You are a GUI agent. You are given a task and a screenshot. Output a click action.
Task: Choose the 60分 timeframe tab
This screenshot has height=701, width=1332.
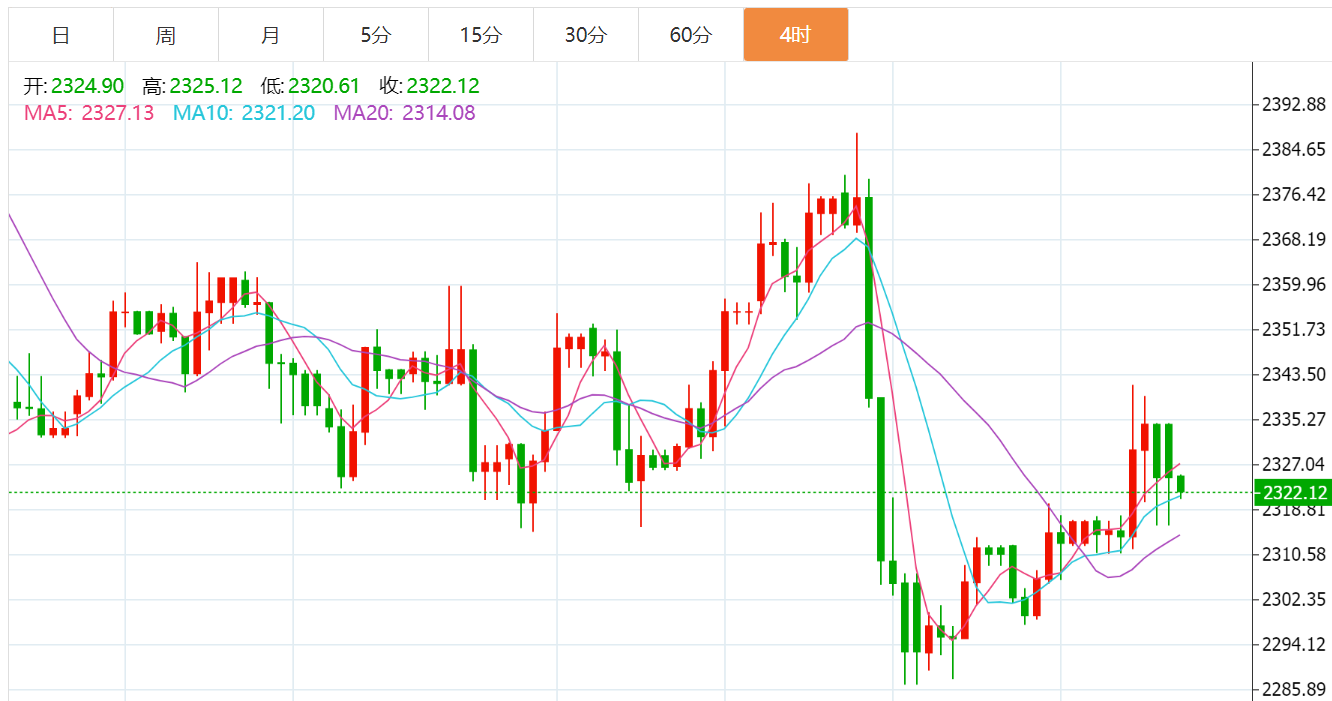[691, 35]
